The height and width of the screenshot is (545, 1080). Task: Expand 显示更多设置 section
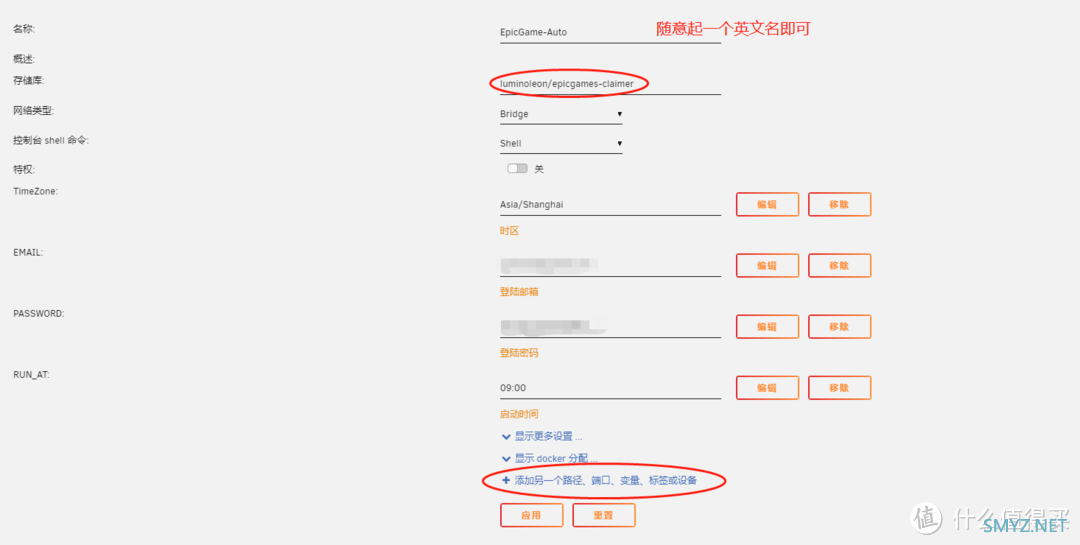(x=542, y=437)
